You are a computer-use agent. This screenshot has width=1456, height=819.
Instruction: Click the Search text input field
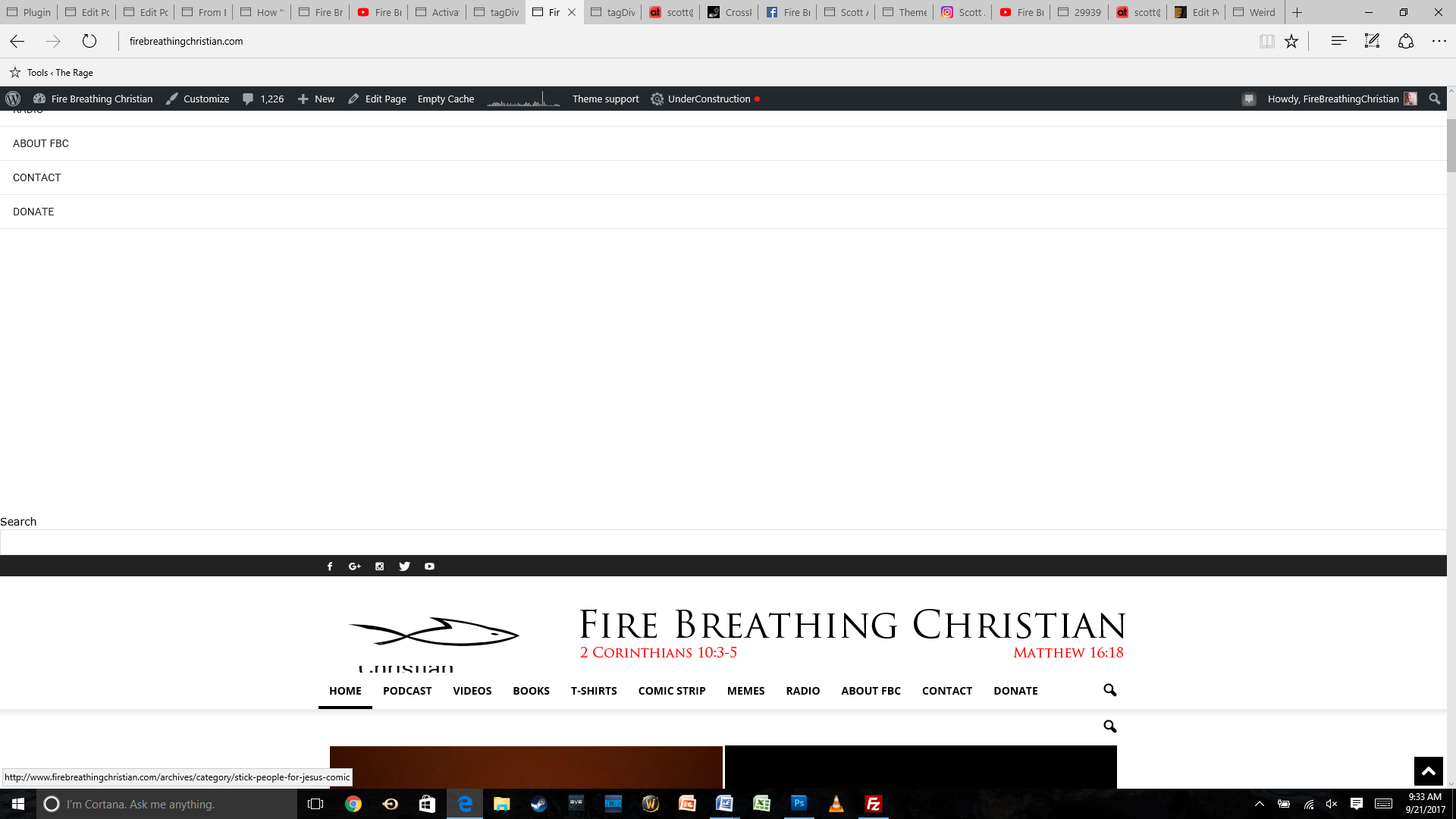(723, 542)
